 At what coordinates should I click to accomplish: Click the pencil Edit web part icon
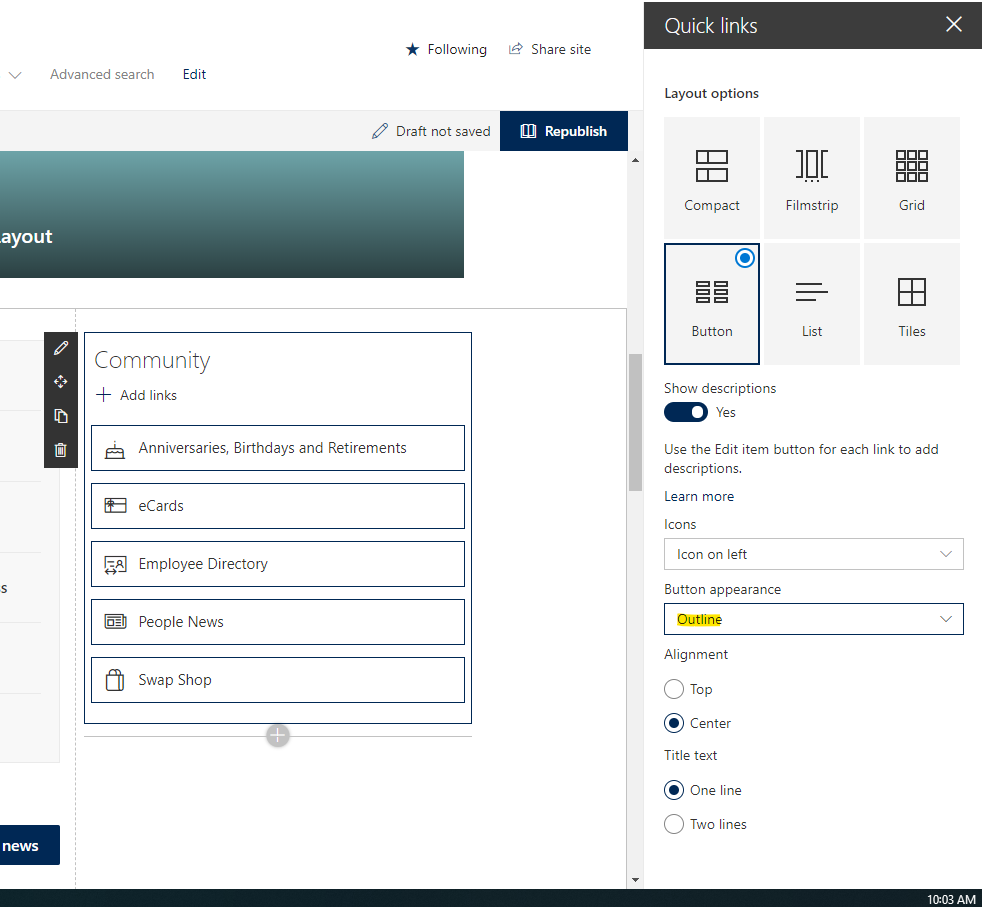[x=61, y=348]
